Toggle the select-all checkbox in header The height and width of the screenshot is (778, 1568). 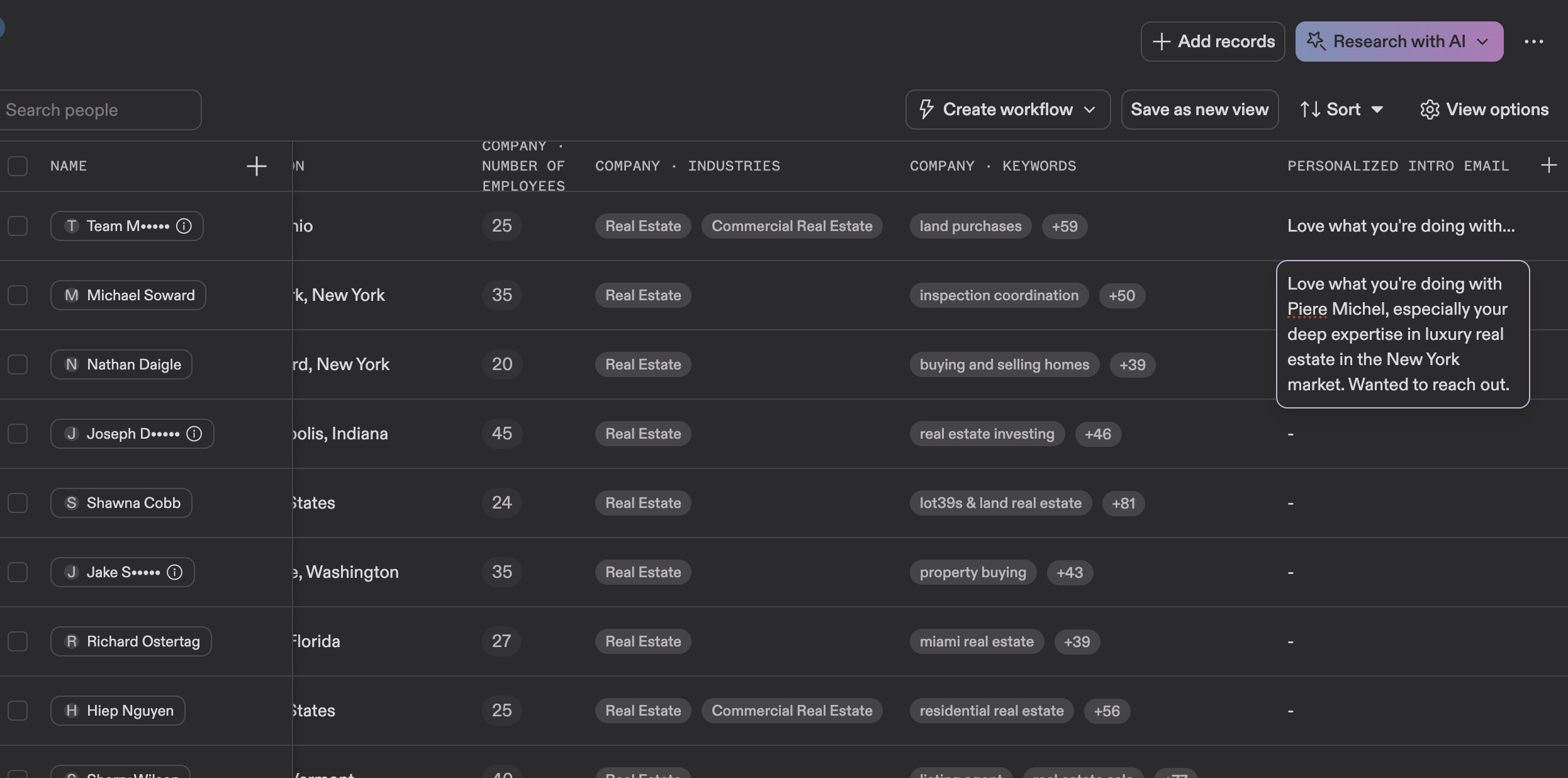tap(18, 166)
